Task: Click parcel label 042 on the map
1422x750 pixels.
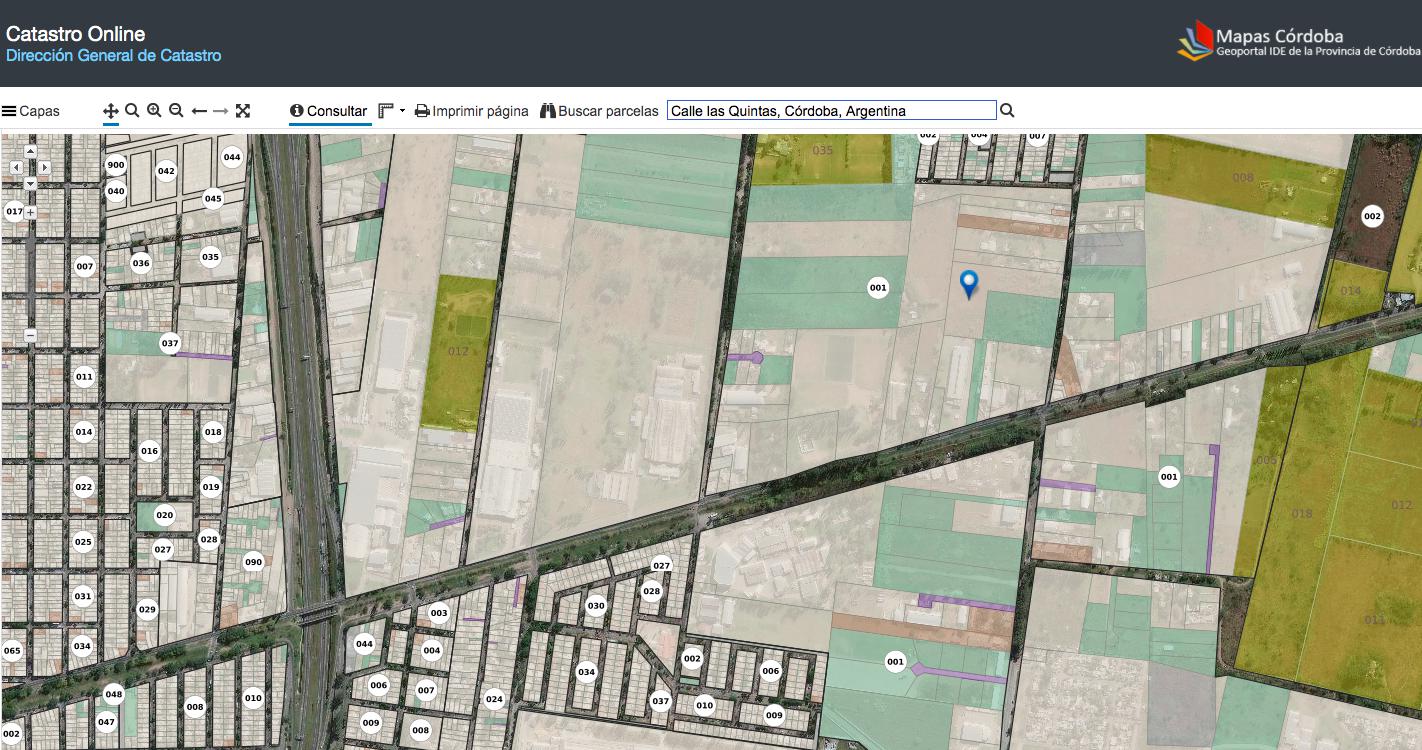Action: point(166,171)
